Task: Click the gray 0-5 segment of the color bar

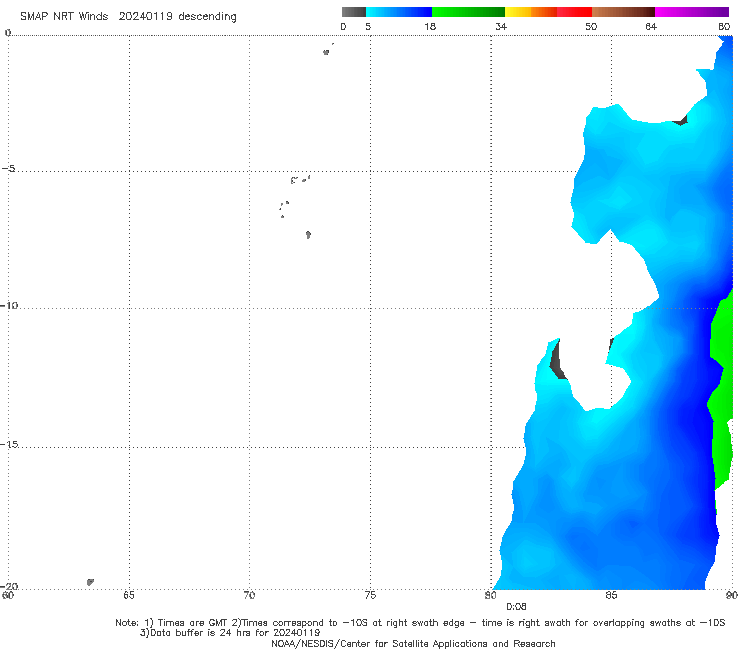Action: tap(354, 12)
